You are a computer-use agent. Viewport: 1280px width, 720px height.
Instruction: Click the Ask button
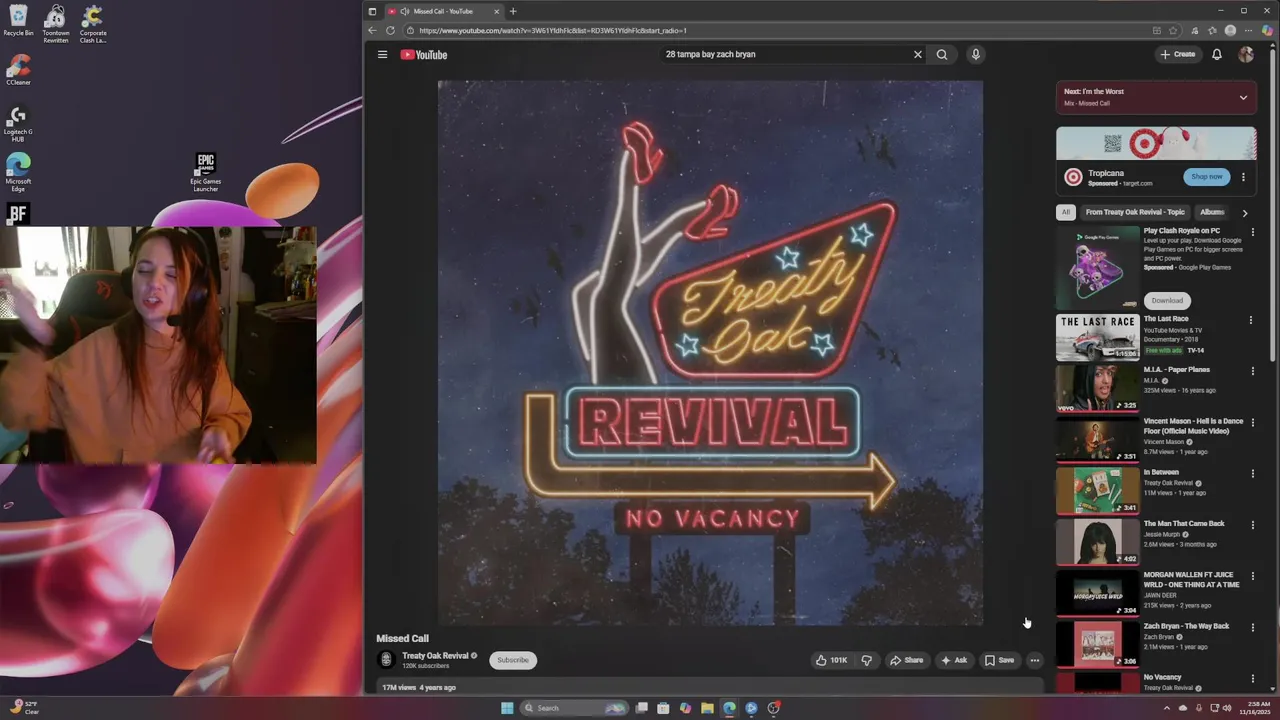point(954,660)
